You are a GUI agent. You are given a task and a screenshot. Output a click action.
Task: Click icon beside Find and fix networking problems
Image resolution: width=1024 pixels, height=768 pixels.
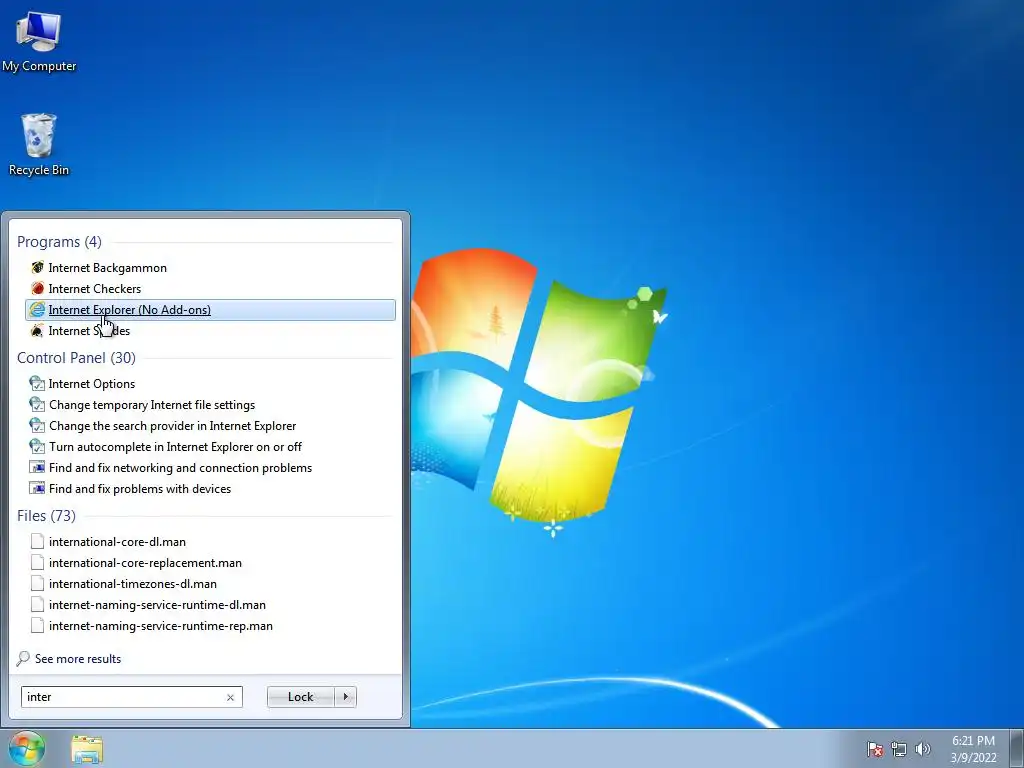click(37, 468)
